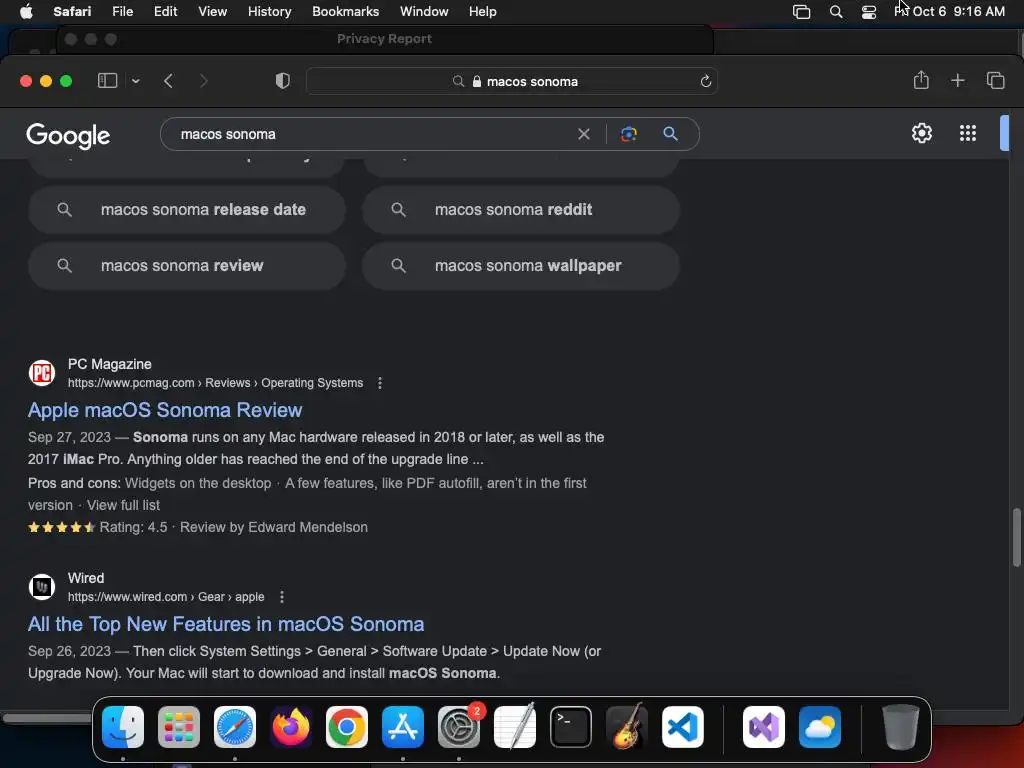1024x768 pixels.
Task: Search macos sonoma release date suggestion
Action: pos(187,210)
